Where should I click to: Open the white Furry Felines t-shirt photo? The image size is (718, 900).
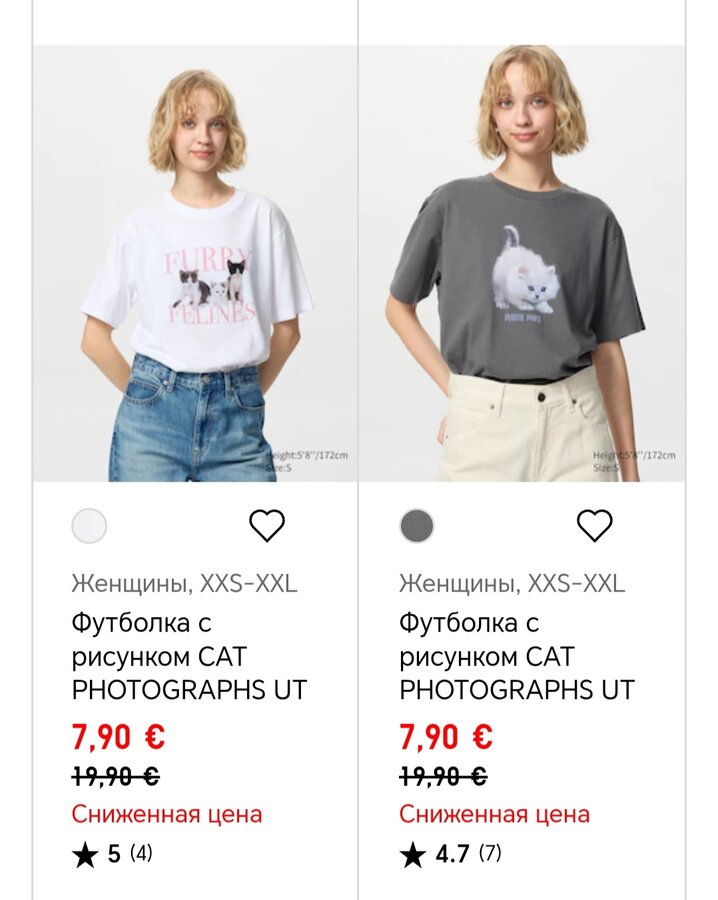tap(195, 264)
